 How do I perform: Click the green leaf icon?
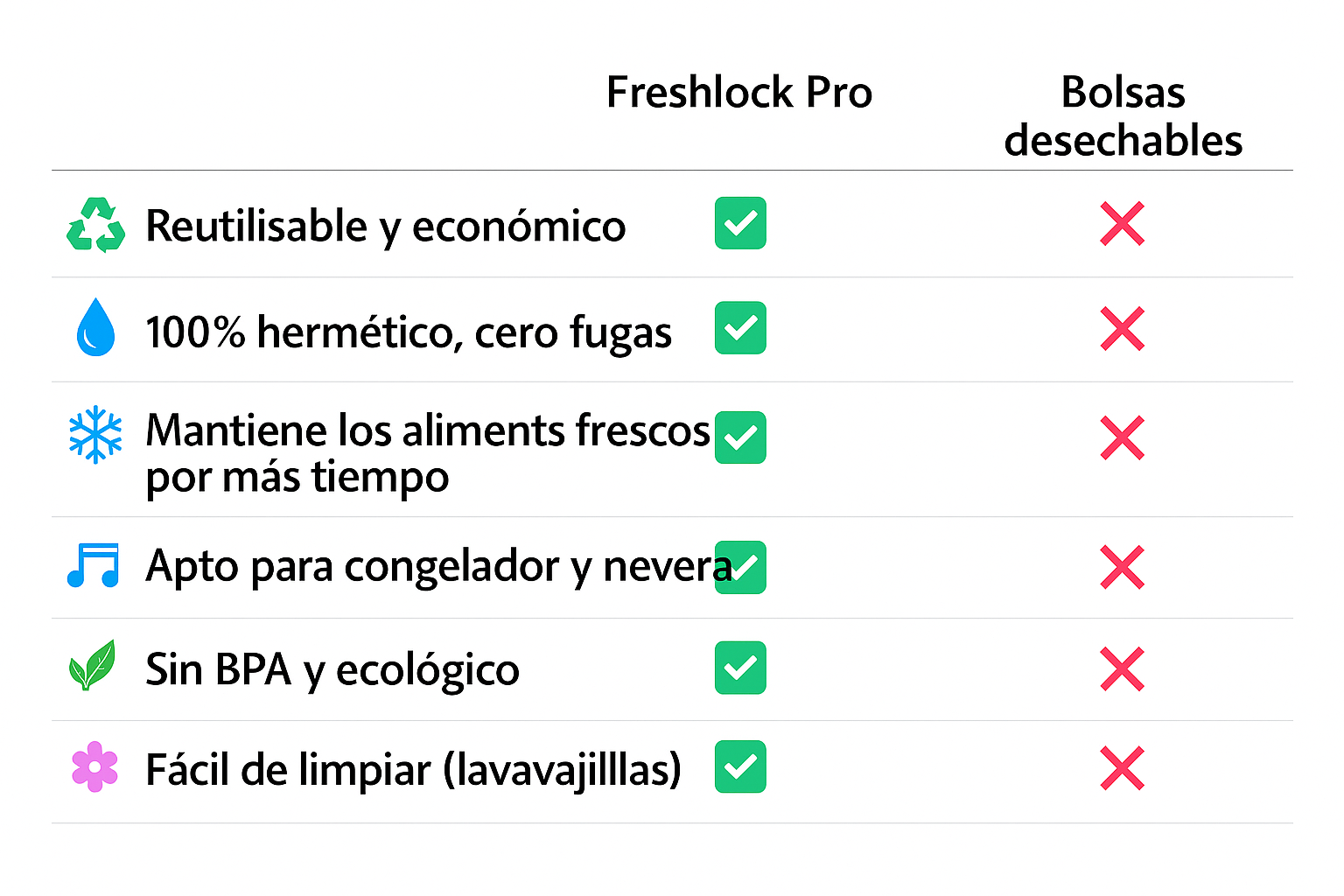[93, 665]
